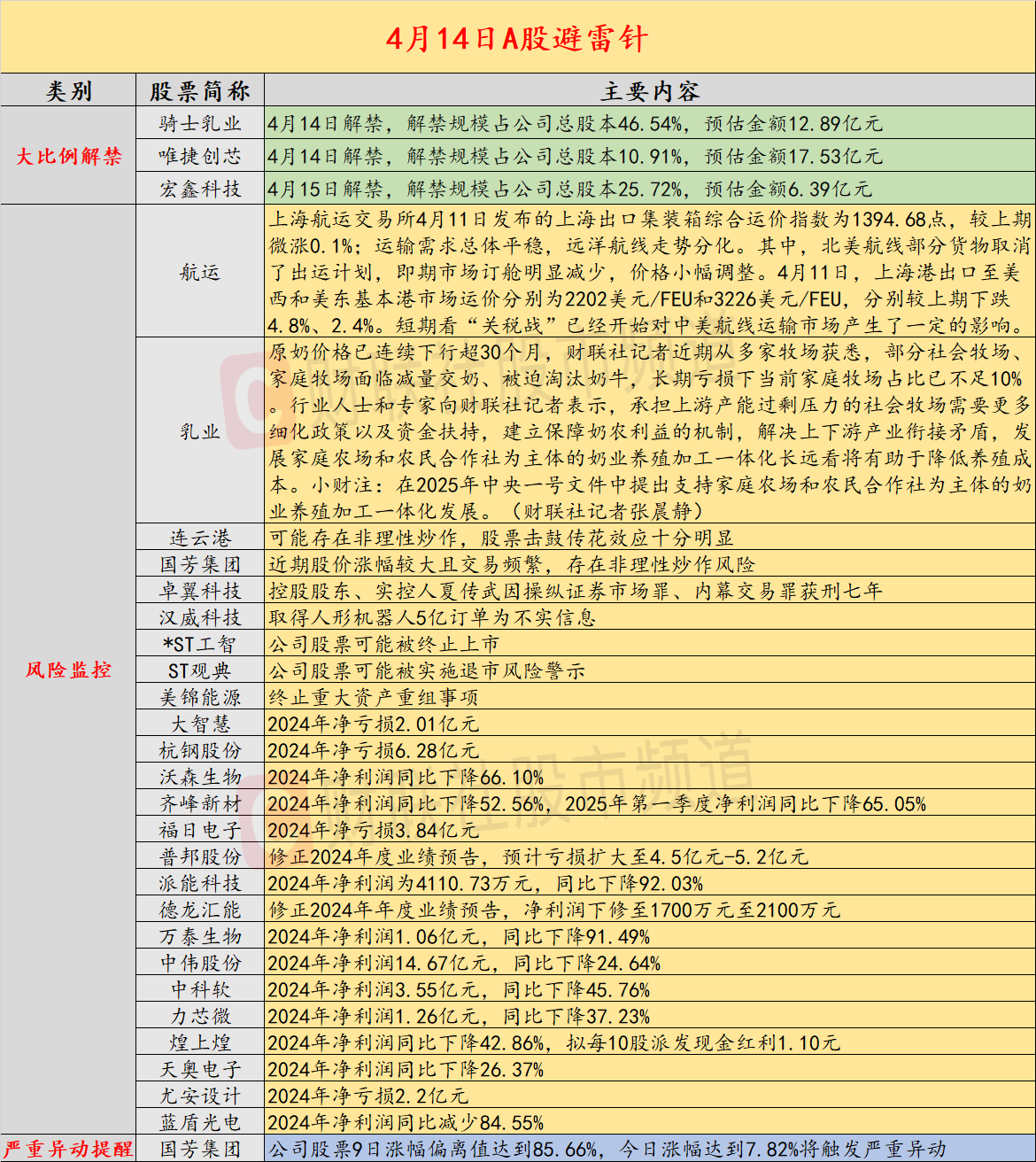Click the 近期股价涨幅较大且交易频繁 cell
Screen dimensions: 1036x1162
coord(650,564)
